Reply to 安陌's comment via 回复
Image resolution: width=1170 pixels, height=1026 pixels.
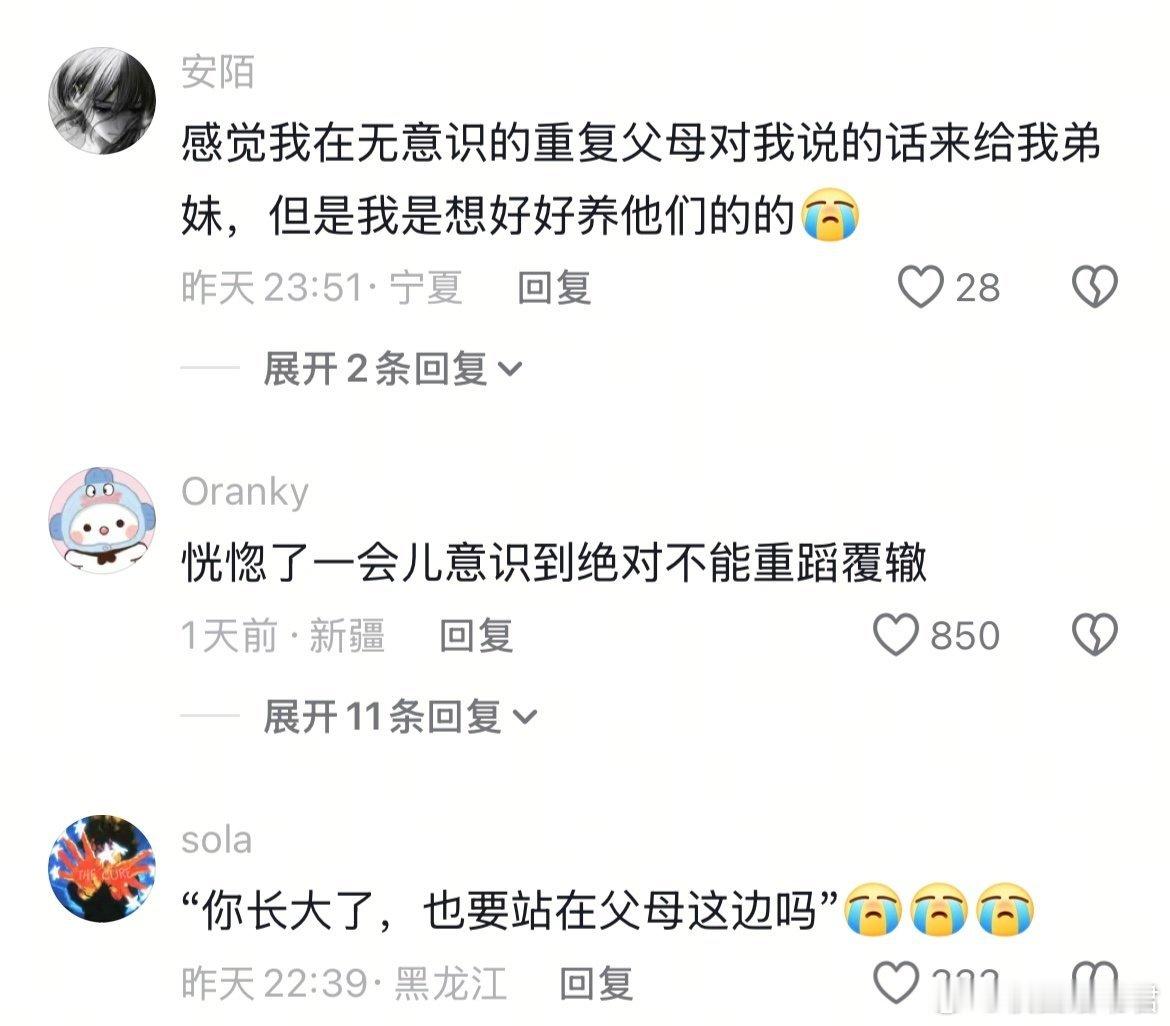[x=555, y=288]
